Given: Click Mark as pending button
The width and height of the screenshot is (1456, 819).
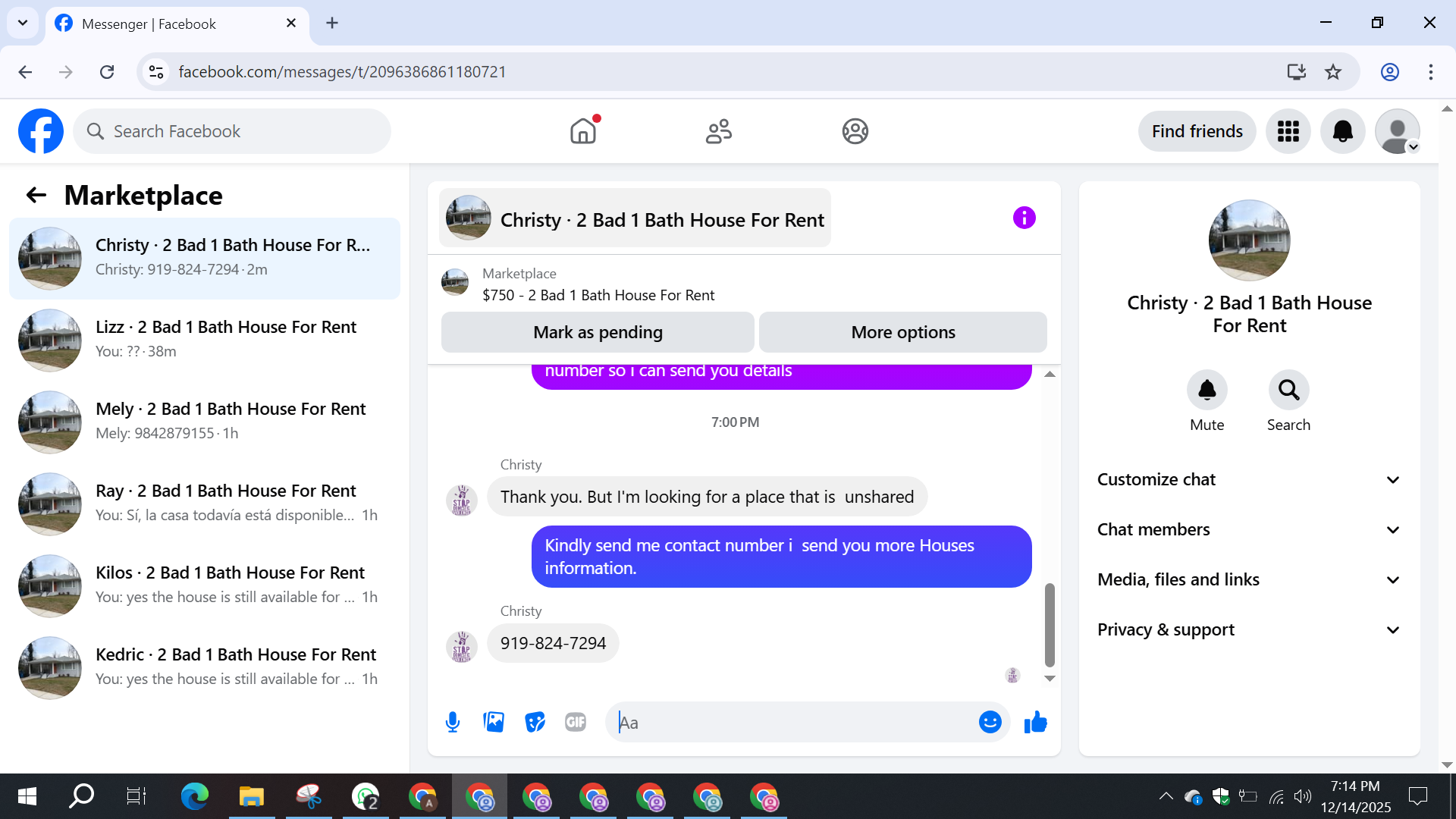Looking at the screenshot, I should click(598, 332).
